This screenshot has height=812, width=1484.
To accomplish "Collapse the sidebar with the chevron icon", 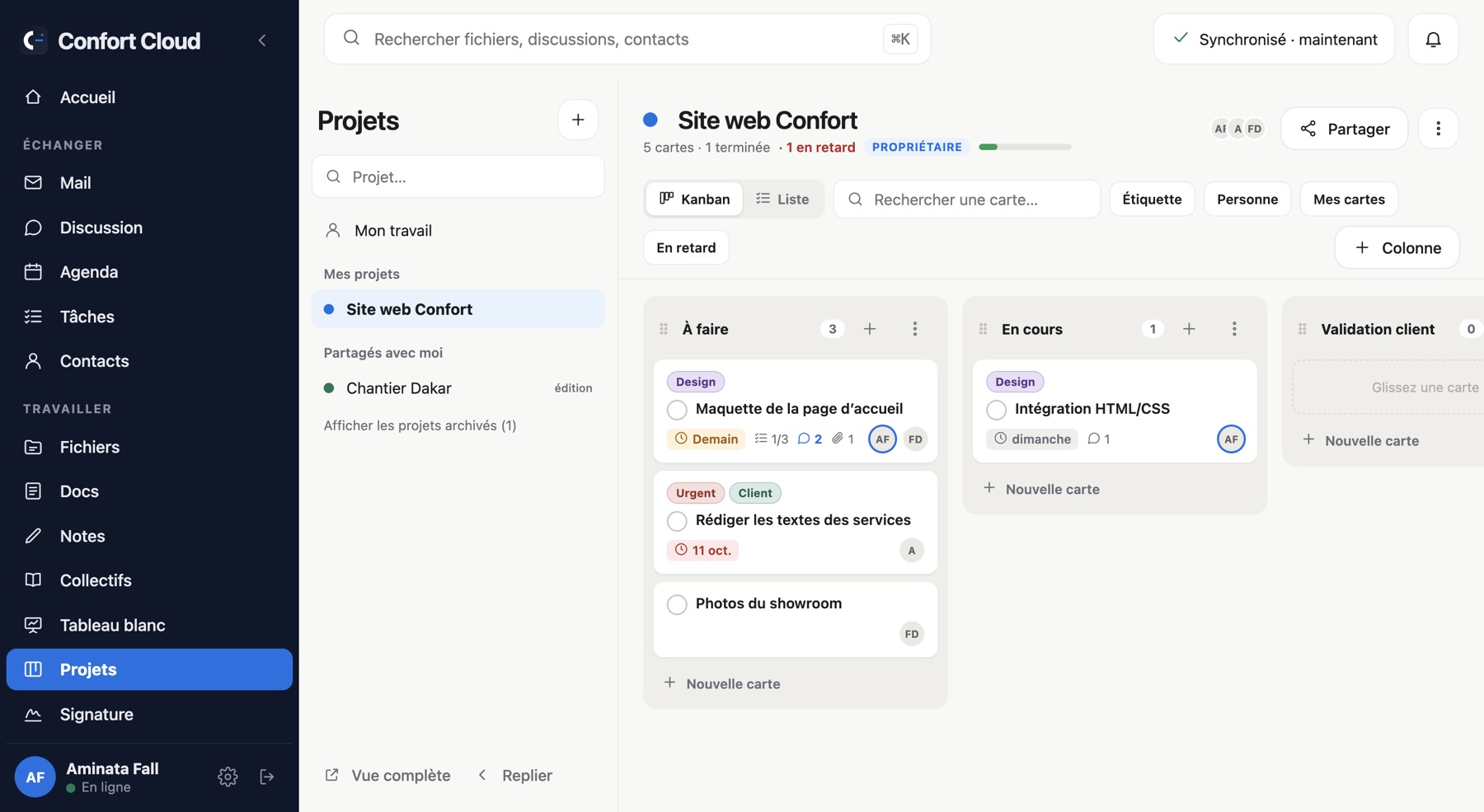I will pos(262,40).
